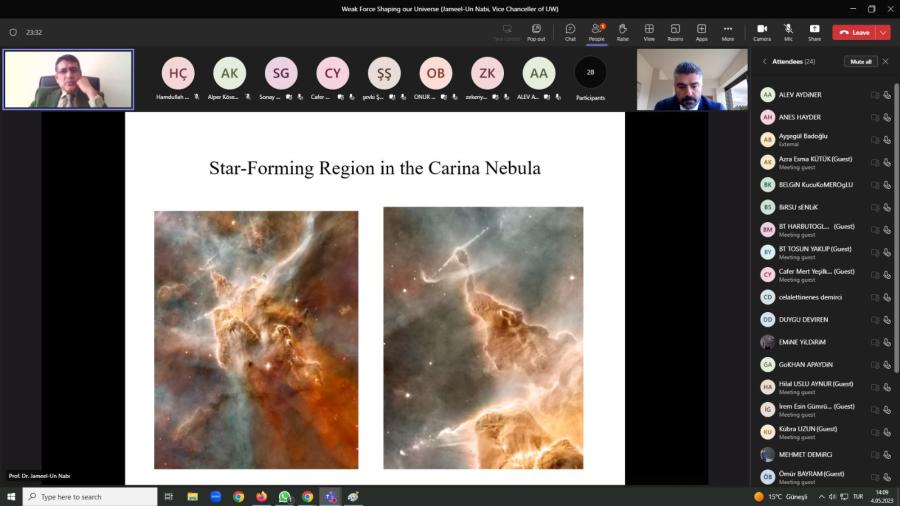Click the ZK participant avatar
900x506 pixels.
(487, 73)
